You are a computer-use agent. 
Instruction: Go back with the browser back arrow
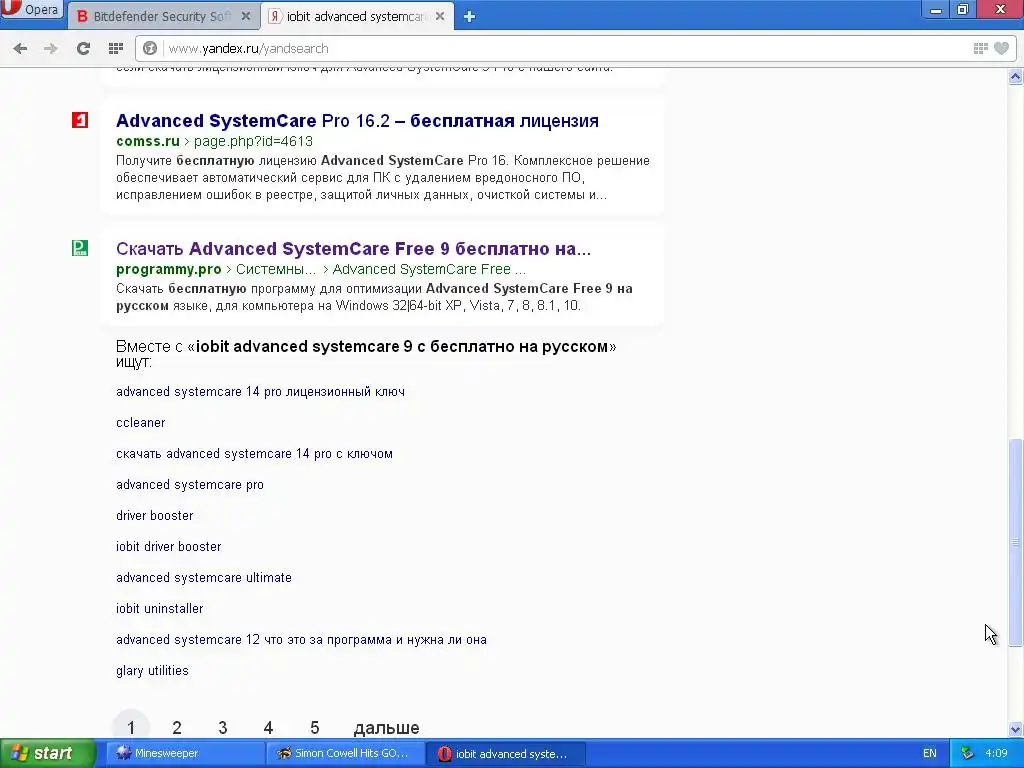[x=20, y=48]
